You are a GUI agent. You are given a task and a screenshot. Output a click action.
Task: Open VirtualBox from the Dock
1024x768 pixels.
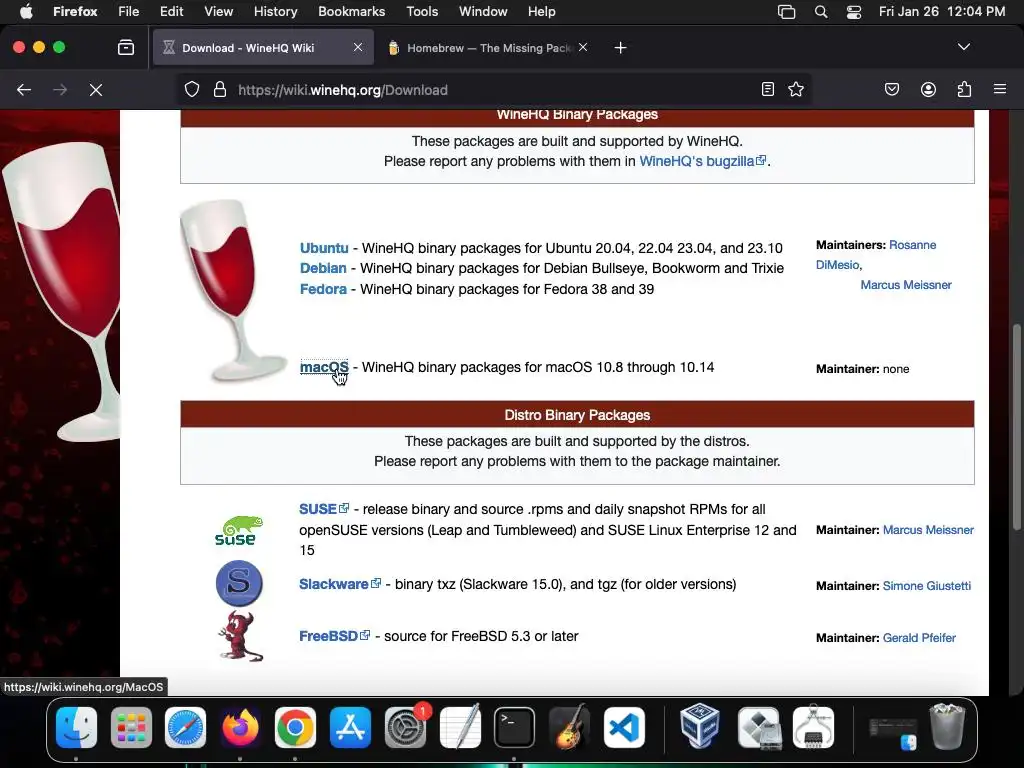point(700,726)
